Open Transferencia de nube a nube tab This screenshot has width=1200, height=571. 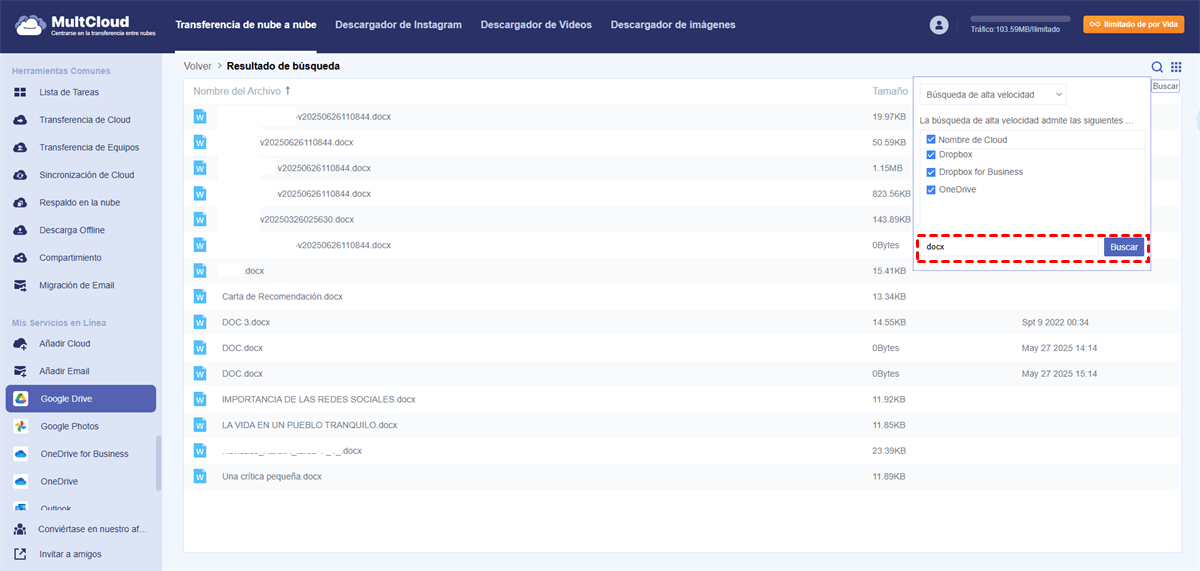pyautogui.click(x=246, y=25)
